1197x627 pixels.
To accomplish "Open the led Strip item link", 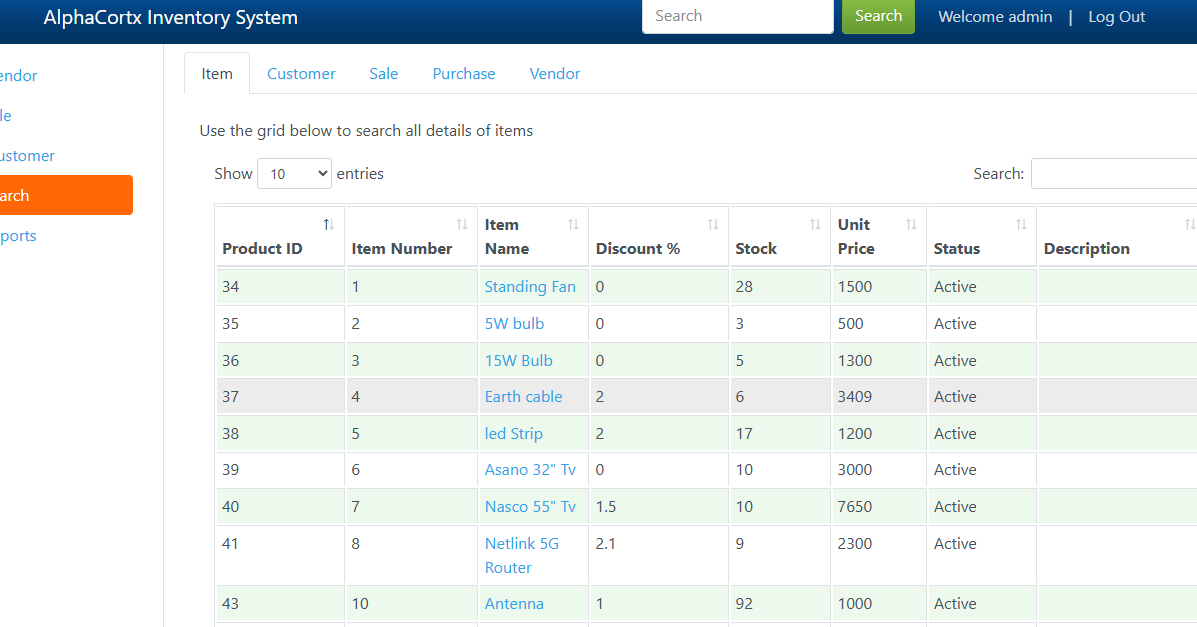I will click(x=513, y=433).
